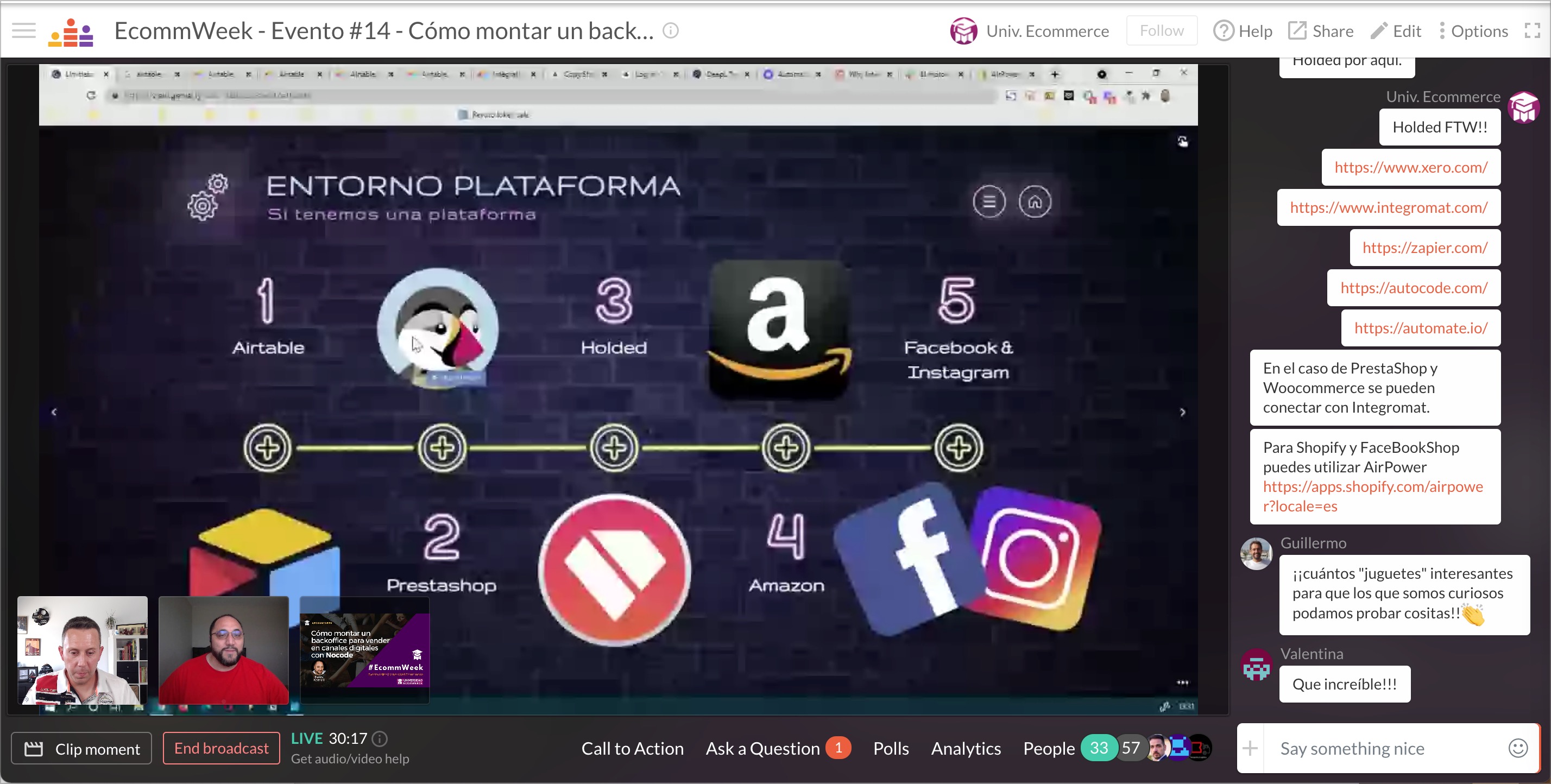Click Valentina's avatar in chat
This screenshot has height=784, width=1551.
point(1256,665)
